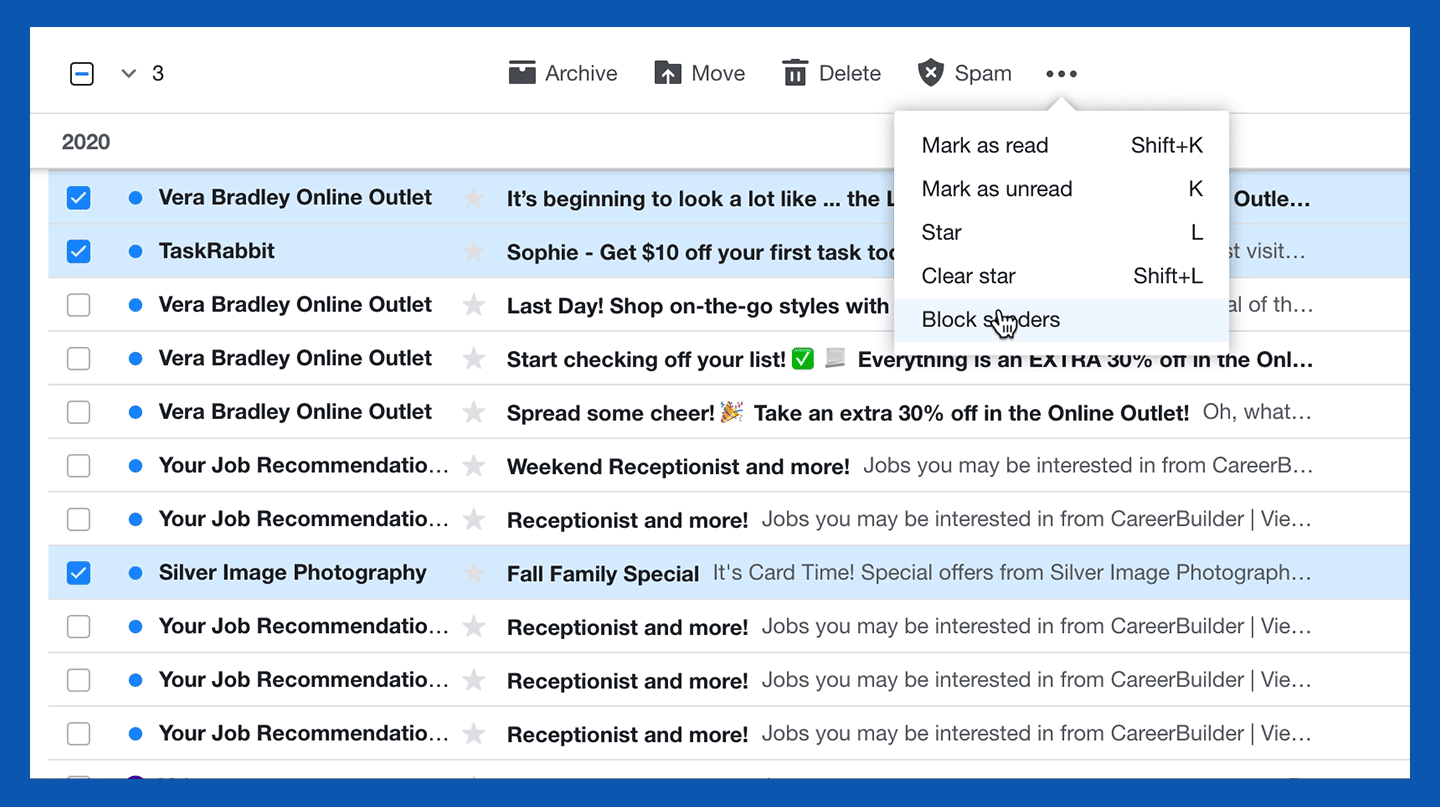This screenshot has height=807, width=1440.
Task: Star the Fall Family Special email
Action: pyautogui.click(x=472, y=572)
